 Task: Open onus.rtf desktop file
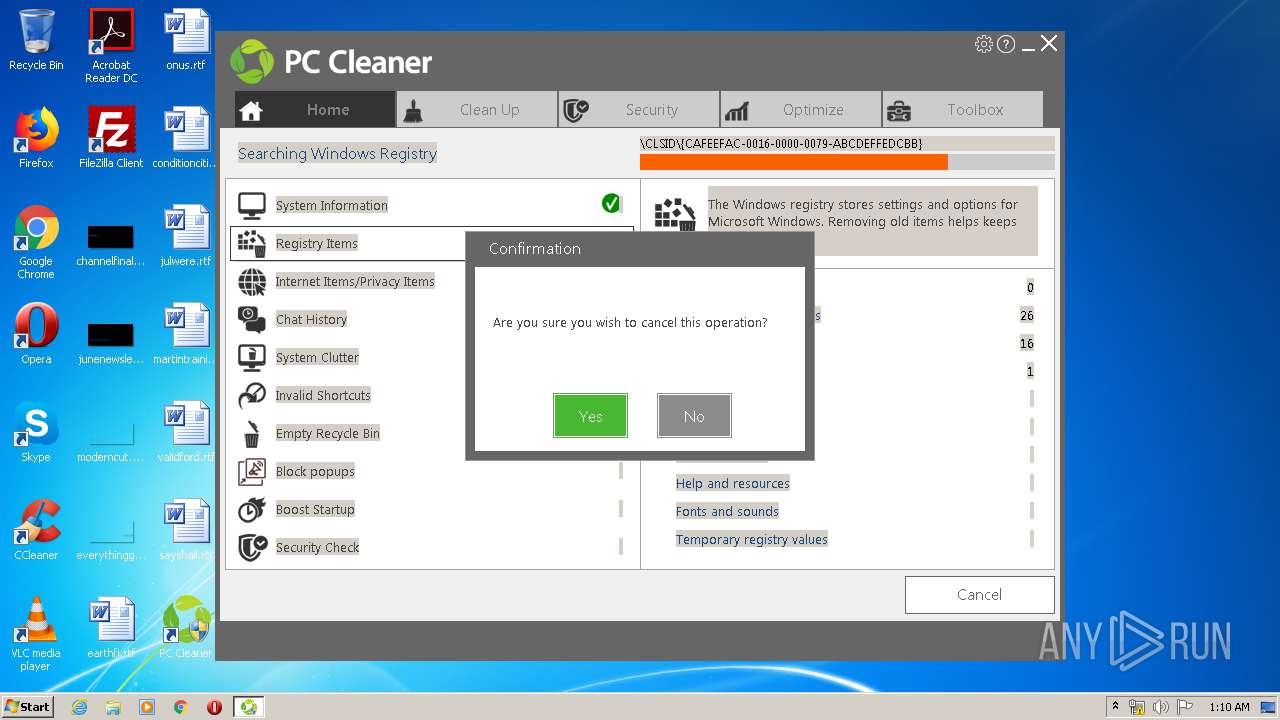(x=186, y=40)
